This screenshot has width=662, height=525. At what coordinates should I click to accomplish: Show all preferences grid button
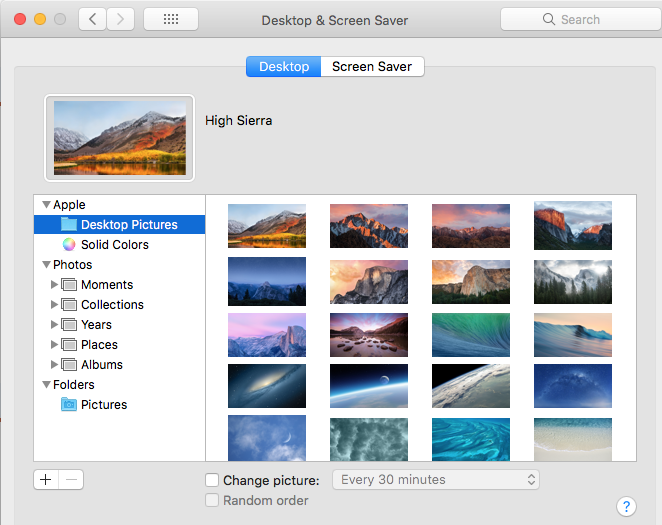(171, 19)
